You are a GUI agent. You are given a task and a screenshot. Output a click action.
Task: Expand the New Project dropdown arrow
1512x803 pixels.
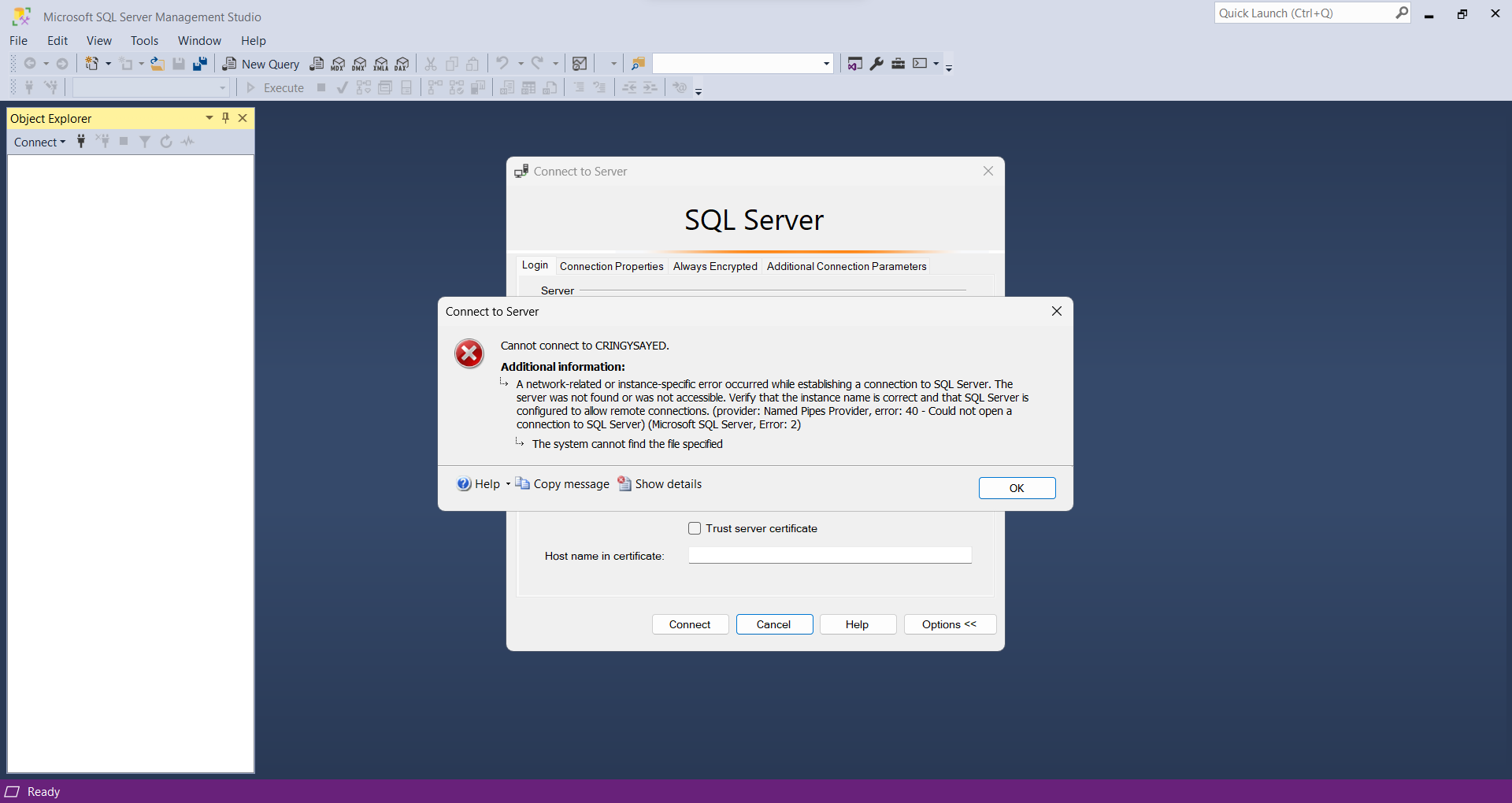click(x=108, y=64)
